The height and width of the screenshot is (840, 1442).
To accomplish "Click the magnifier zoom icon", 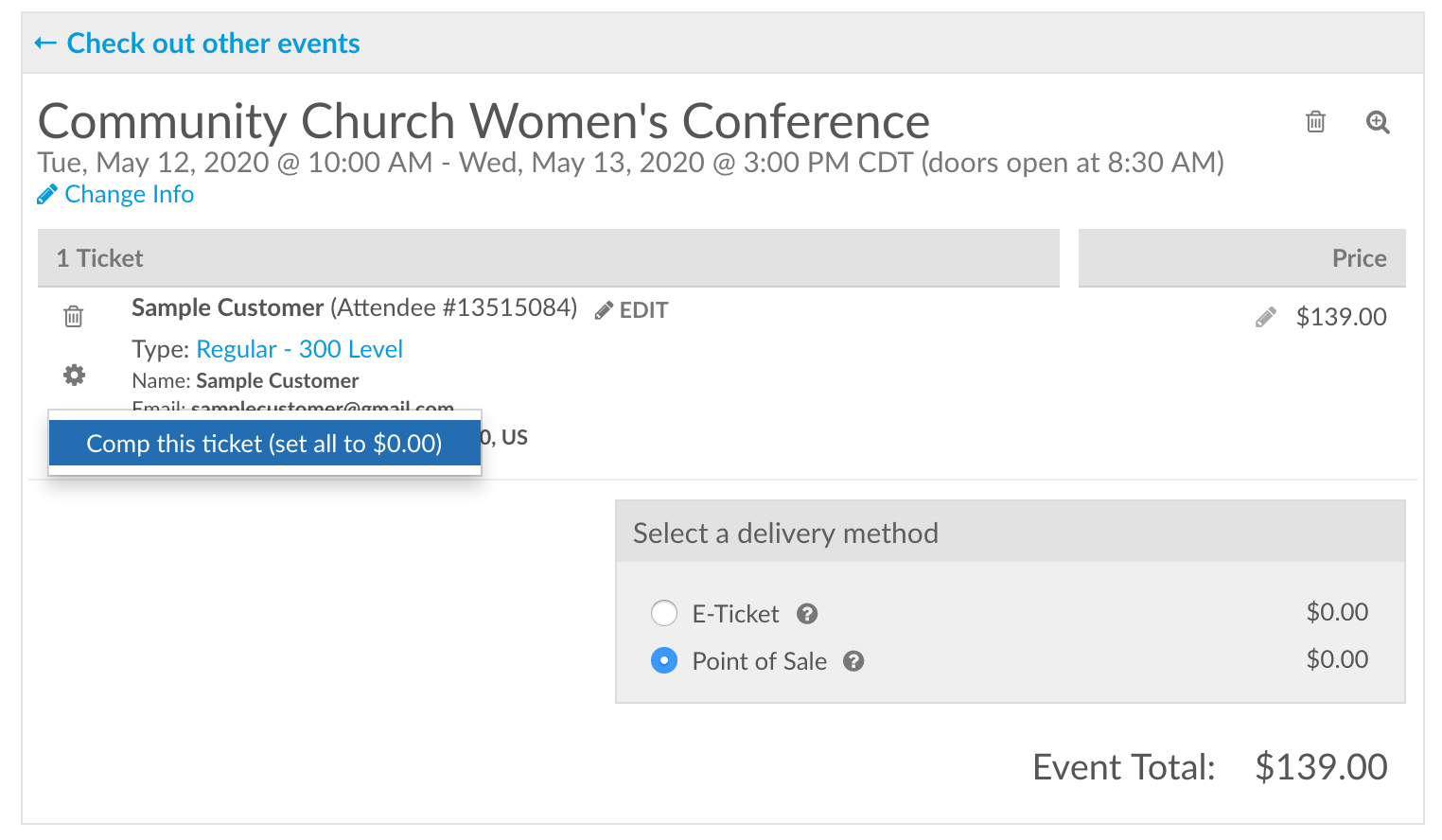I will 1378,122.
